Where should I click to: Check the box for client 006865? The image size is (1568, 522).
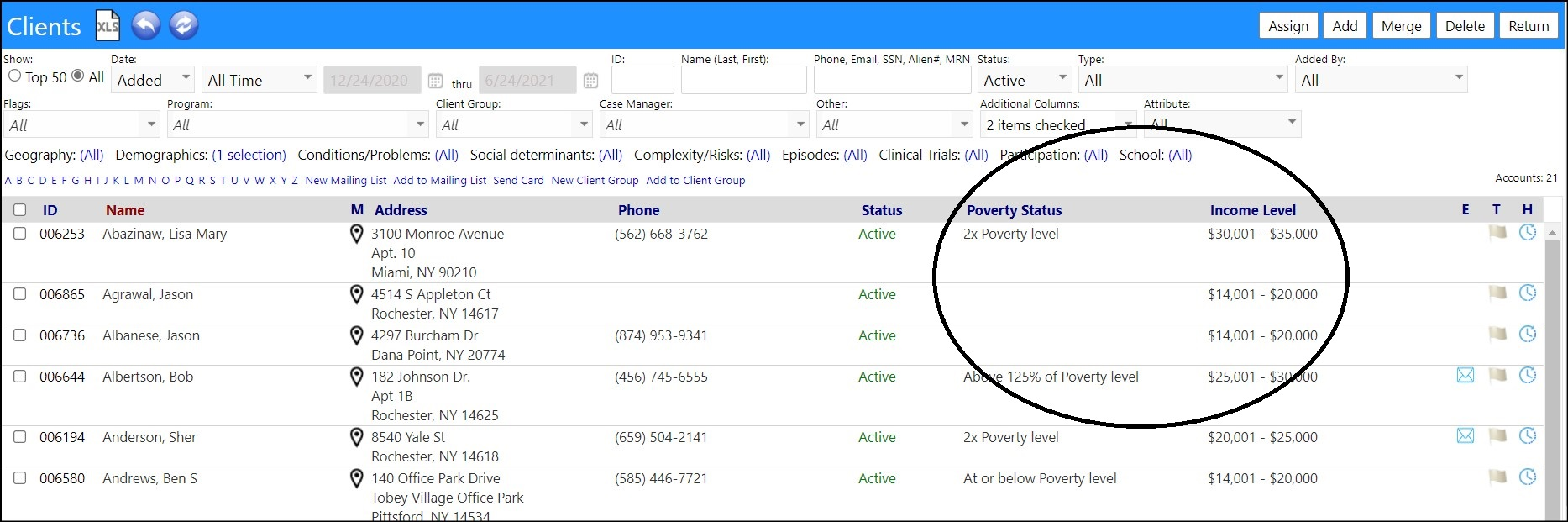20,294
